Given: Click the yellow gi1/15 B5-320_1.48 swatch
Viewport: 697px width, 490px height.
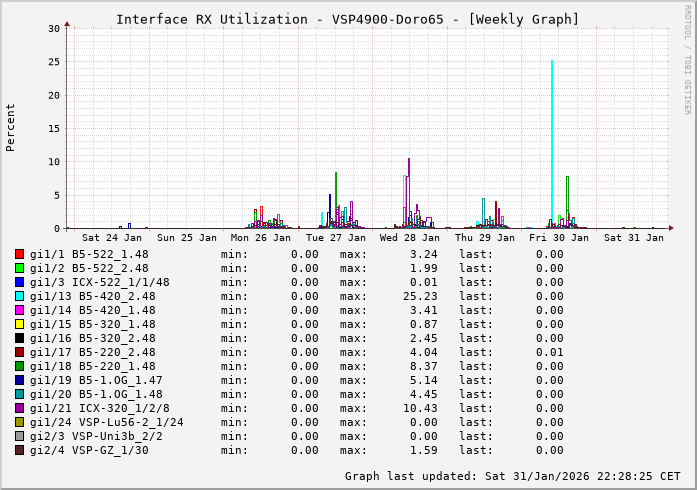Looking at the screenshot, I should pos(19,324).
